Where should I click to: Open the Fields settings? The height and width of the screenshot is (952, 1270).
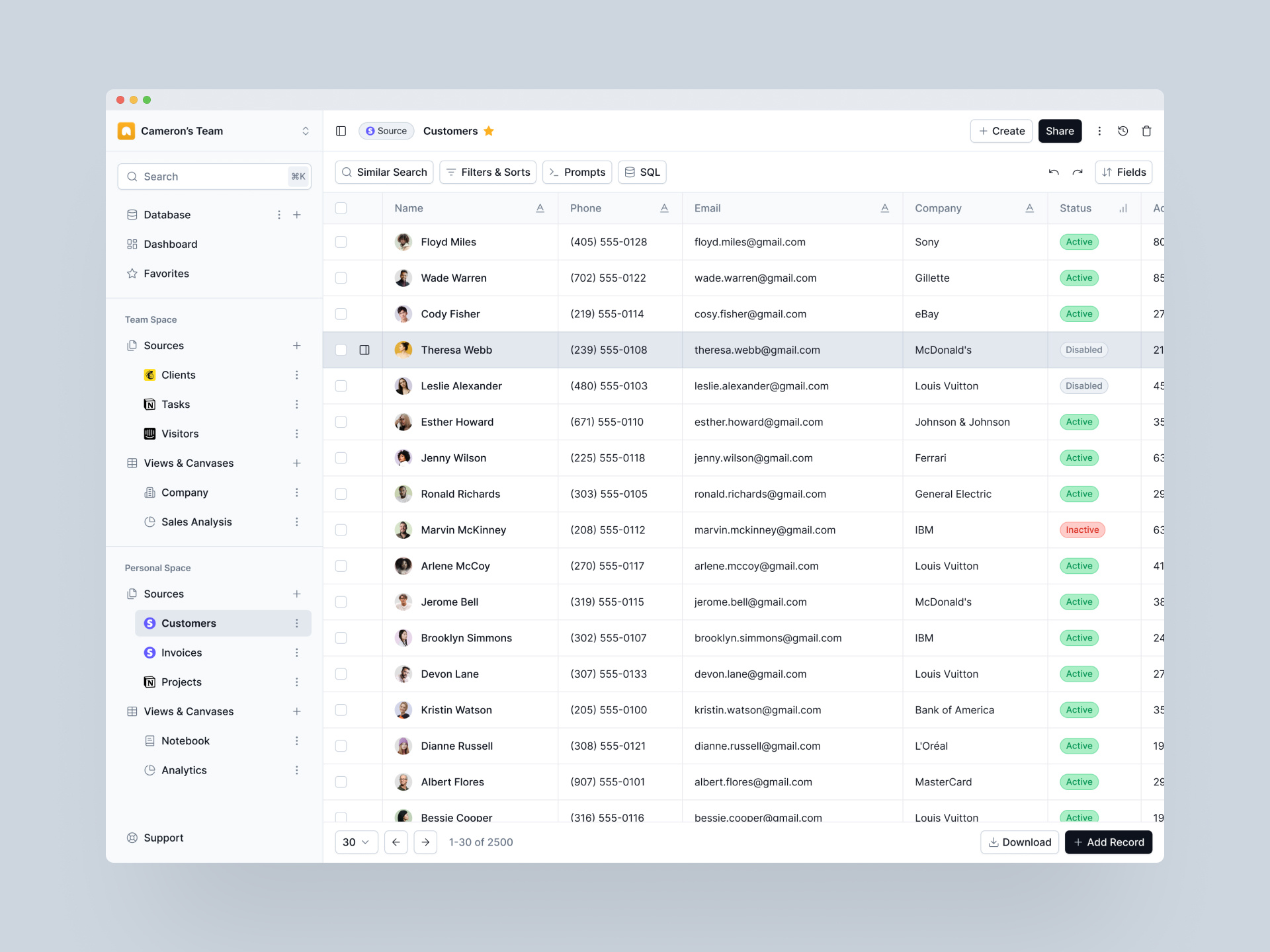point(1123,172)
